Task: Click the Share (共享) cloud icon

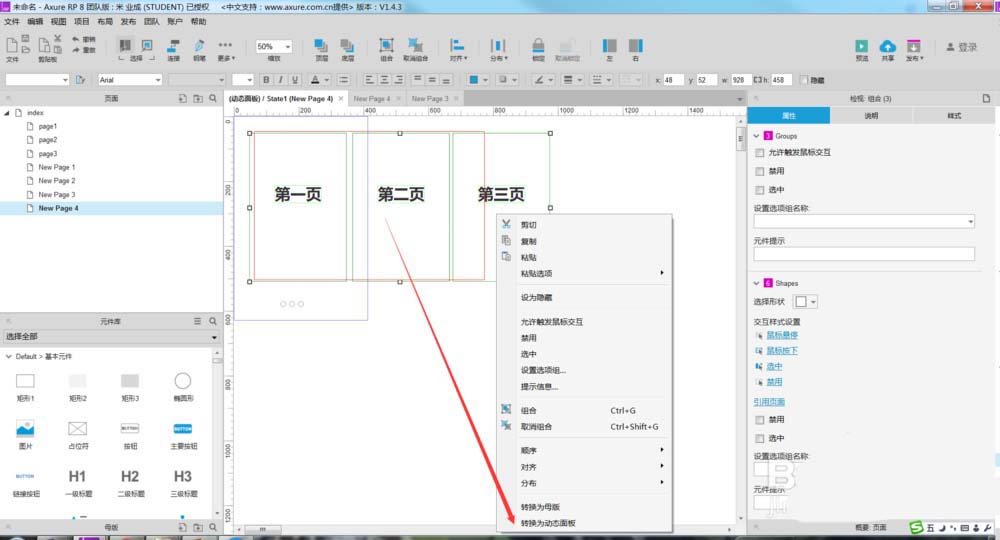Action: [887, 46]
